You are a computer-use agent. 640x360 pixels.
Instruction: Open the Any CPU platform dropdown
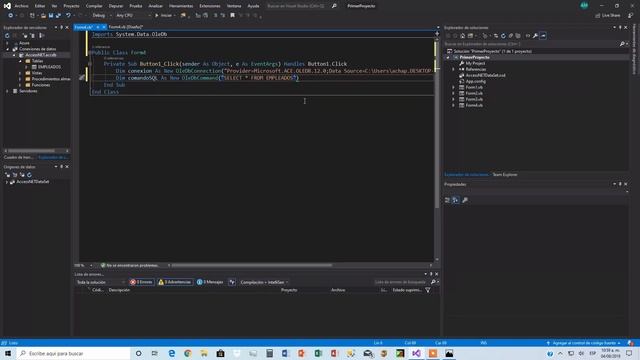[x=133, y=16]
